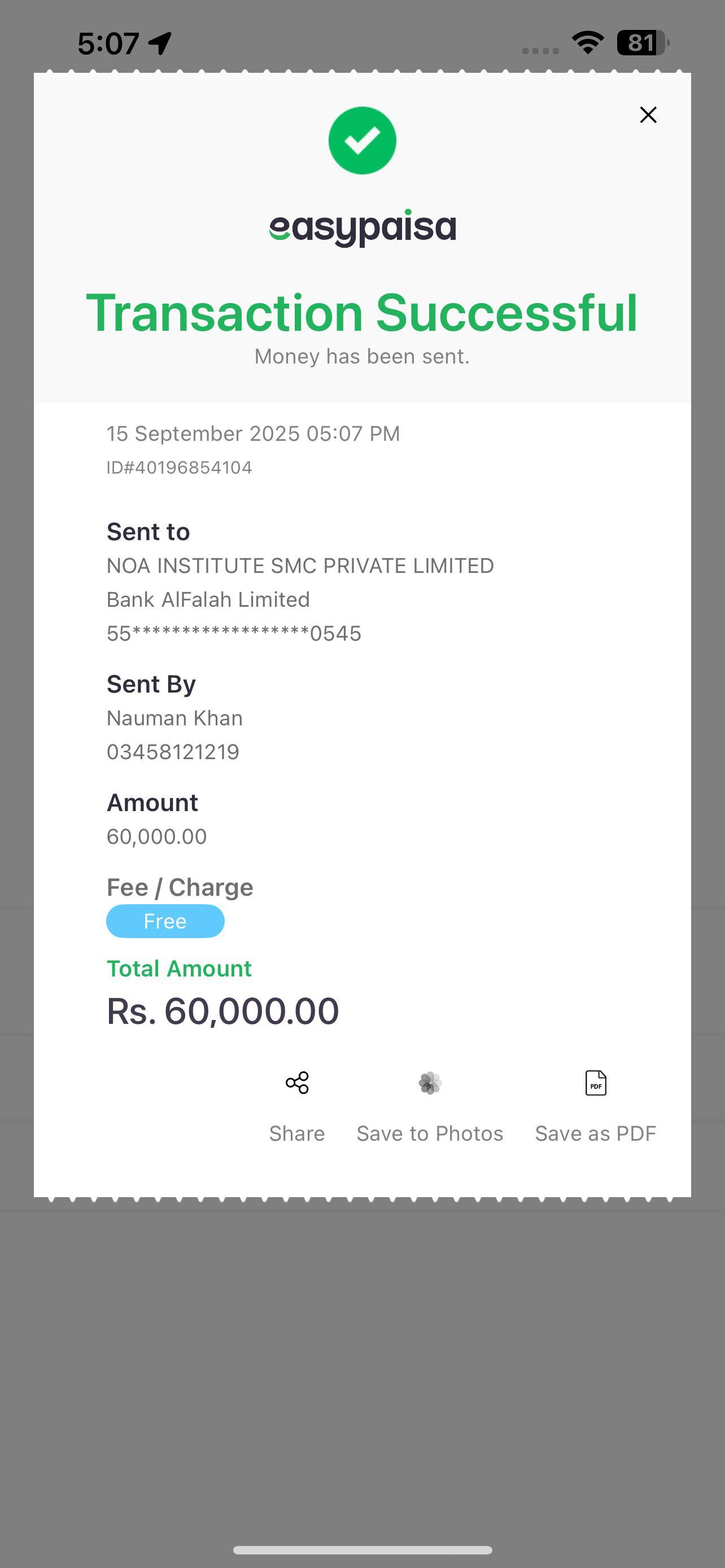Tap the Save to Photos flower icon
Viewport: 725px width, 1568px height.
430,1083
